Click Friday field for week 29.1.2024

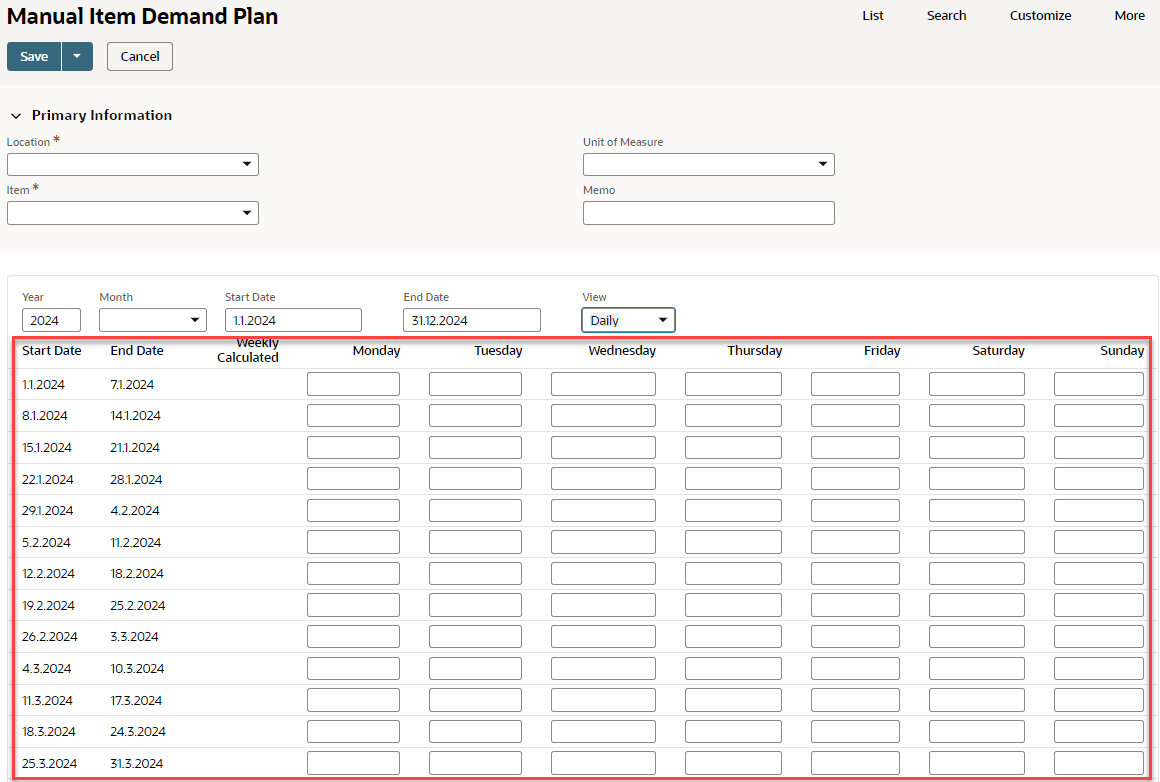855,510
